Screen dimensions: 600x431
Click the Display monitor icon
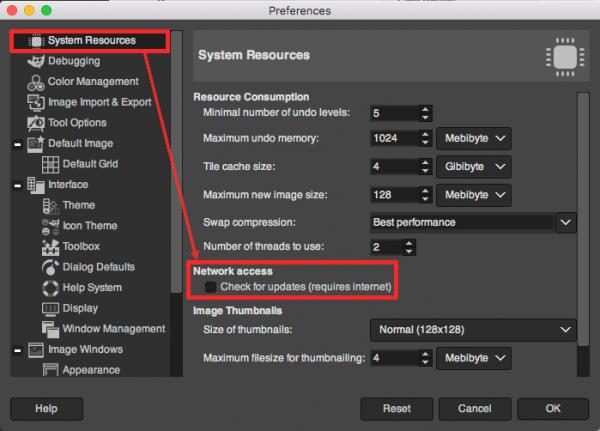[x=51, y=309]
